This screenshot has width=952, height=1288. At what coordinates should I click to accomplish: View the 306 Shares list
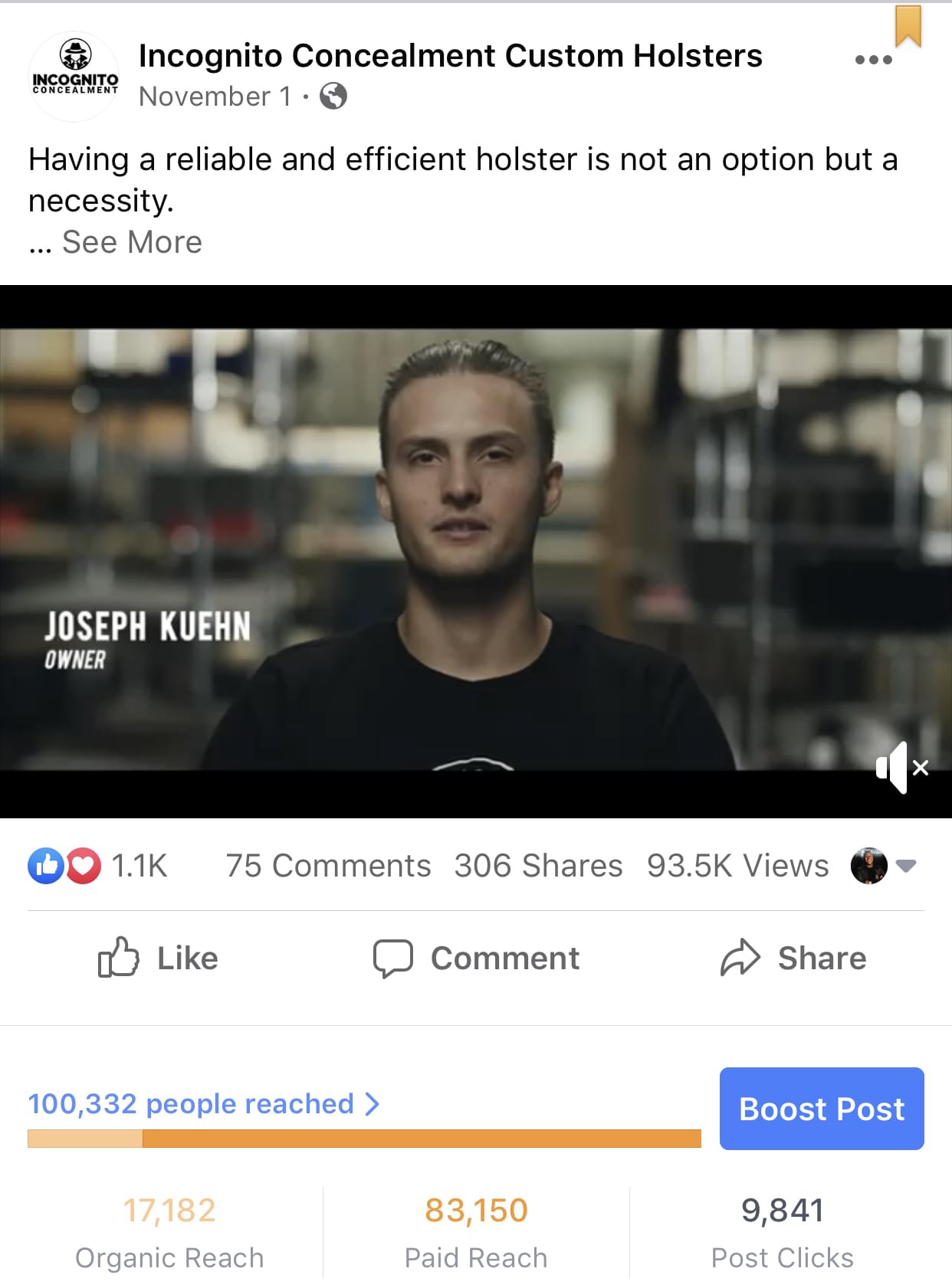coord(538,866)
